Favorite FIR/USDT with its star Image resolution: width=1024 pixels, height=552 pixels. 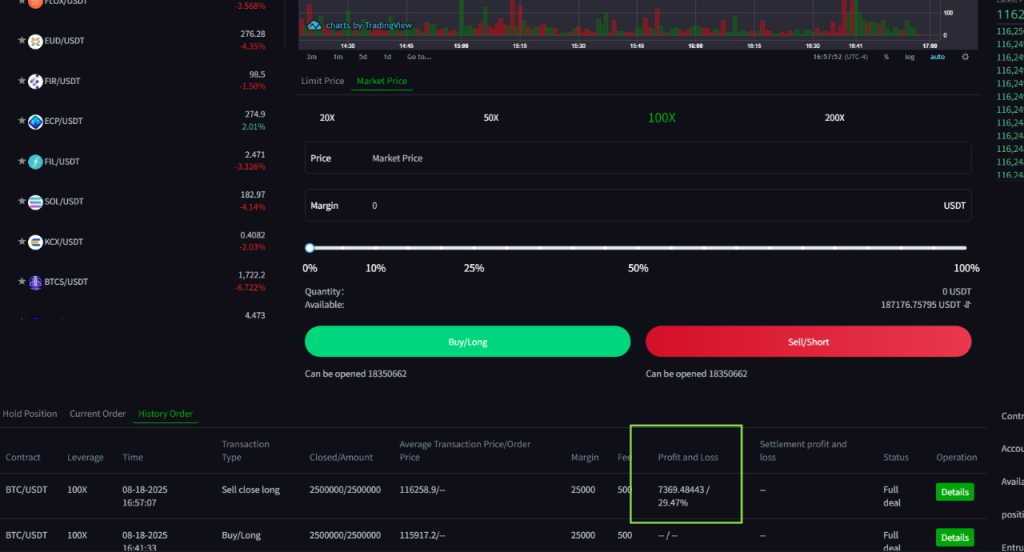22,81
